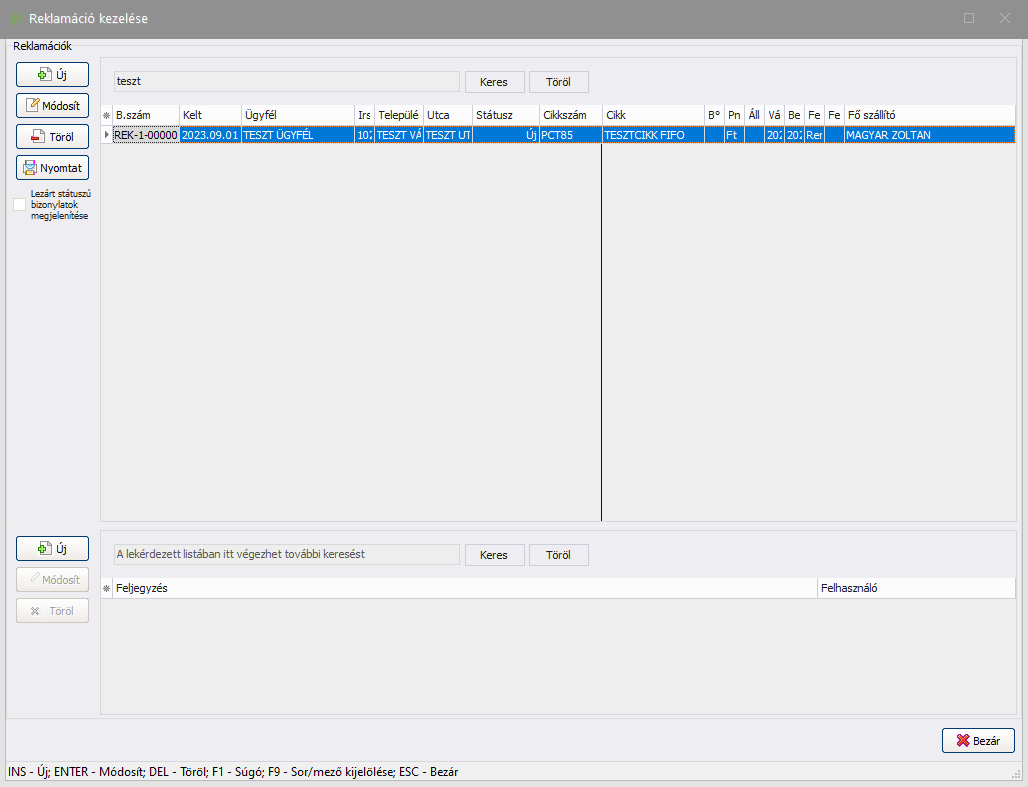This screenshot has width=1028, height=787.
Task: Click the red Töröl delete record button
Action: [52, 136]
